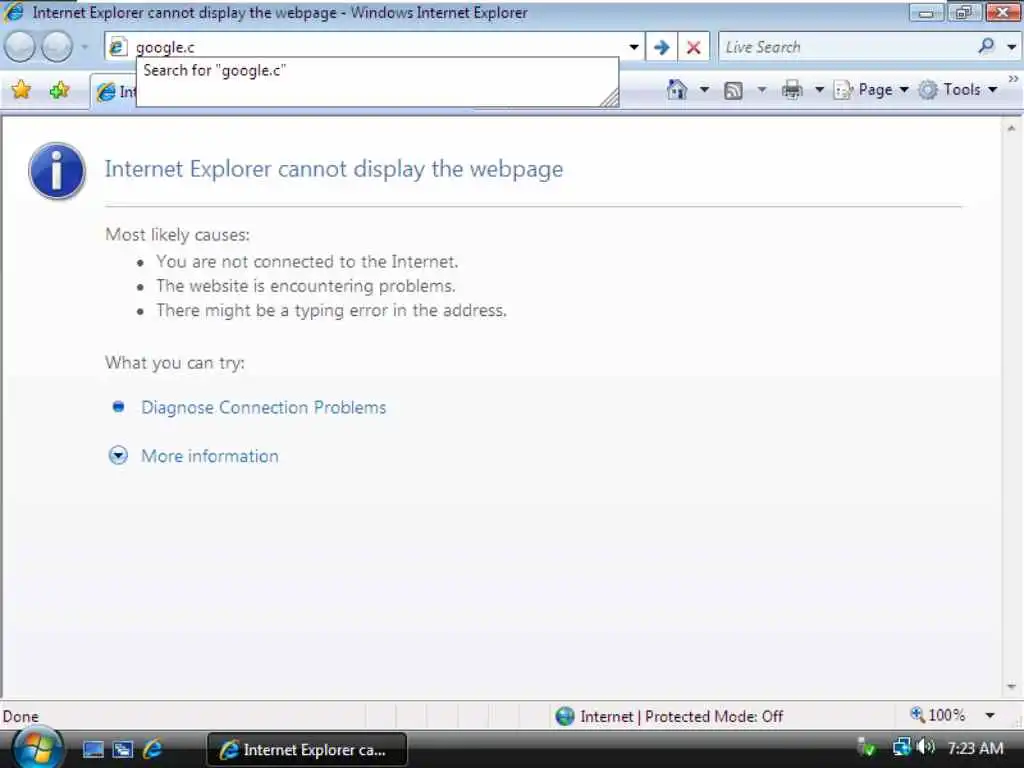Open the recent pages dropdown arrow
The image size is (1024, 768).
[x=84, y=47]
